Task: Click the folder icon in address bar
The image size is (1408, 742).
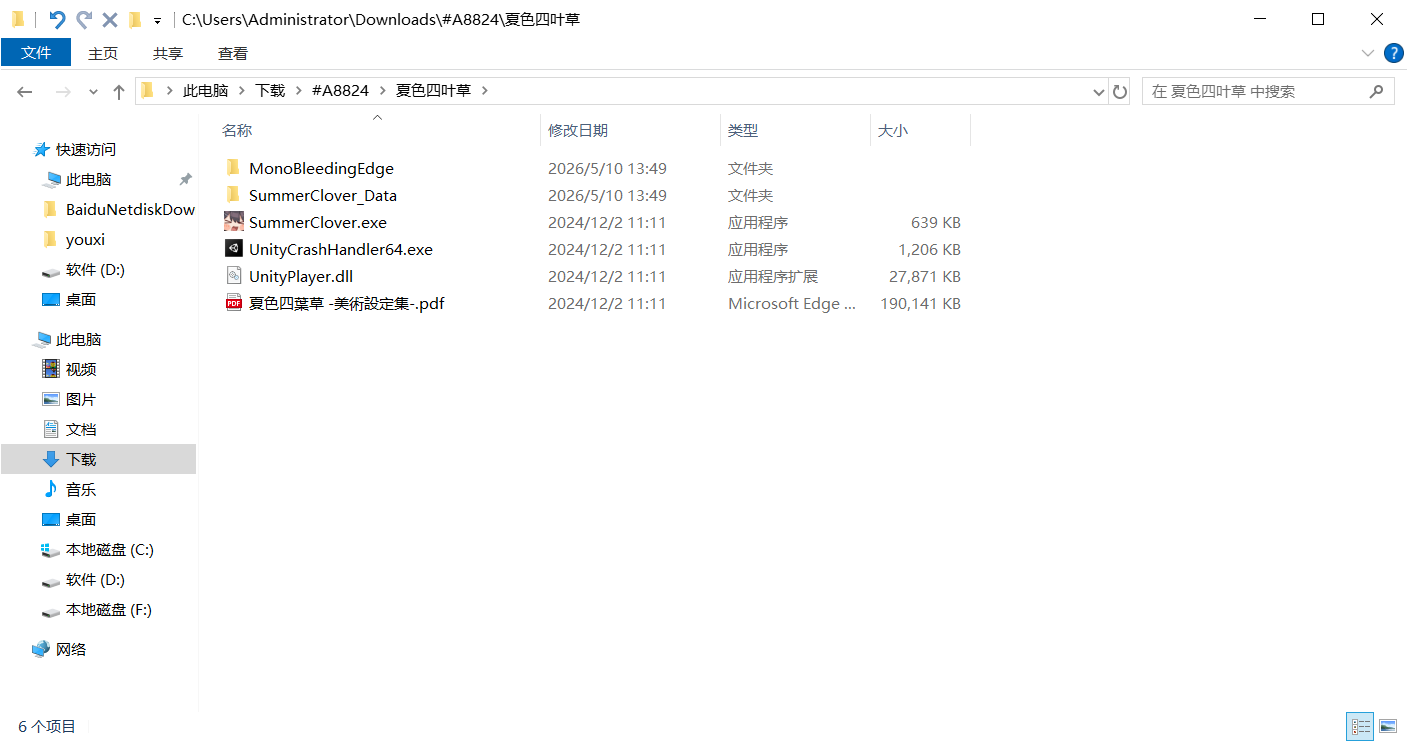Action: 147,91
